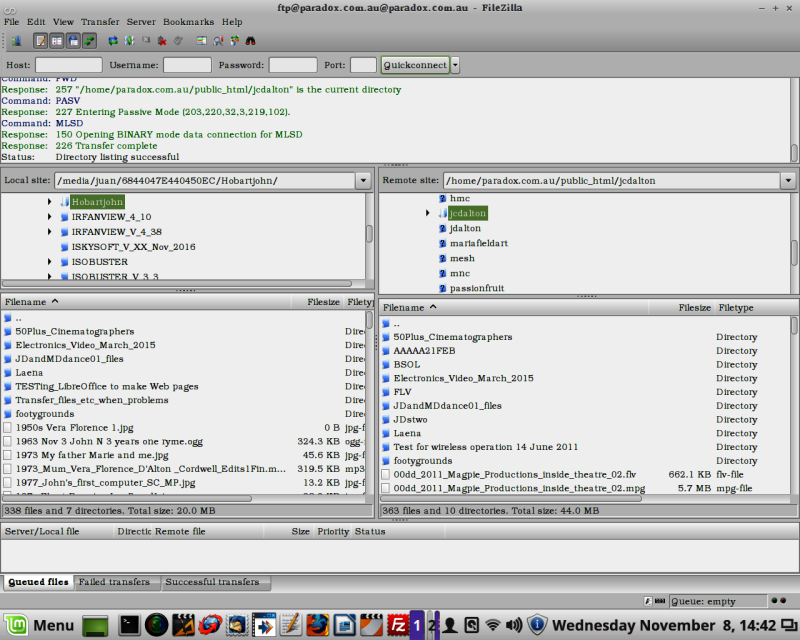
Task: Sort the remote list by Filetype header
Action: point(756,308)
